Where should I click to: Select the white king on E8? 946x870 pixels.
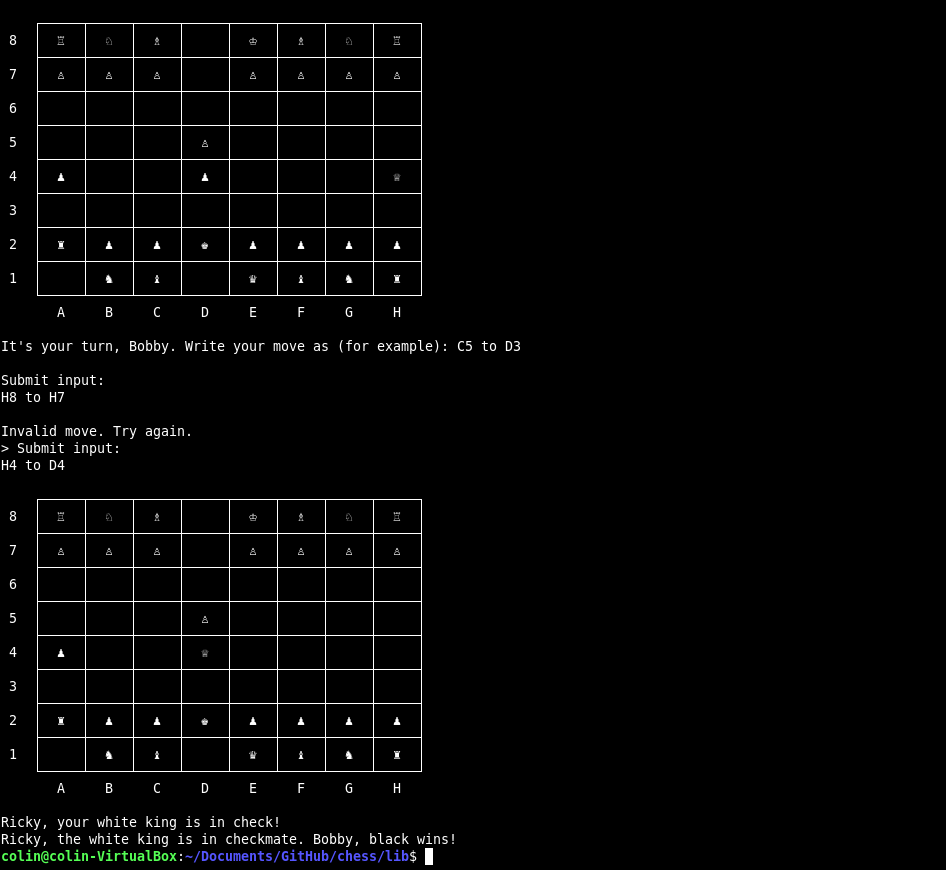pos(253,516)
